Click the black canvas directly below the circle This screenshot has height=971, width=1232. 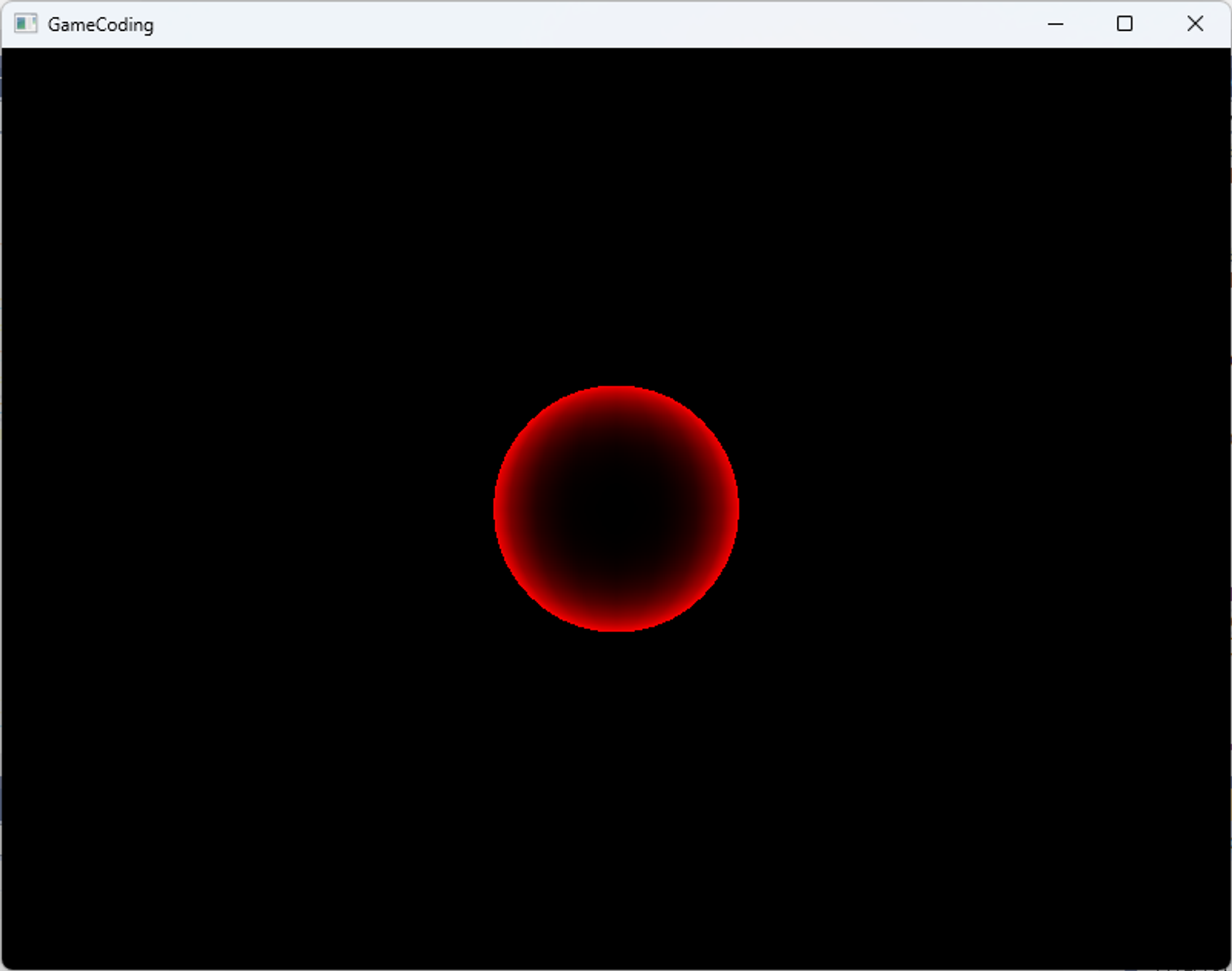pyautogui.click(x=616, y=801)
